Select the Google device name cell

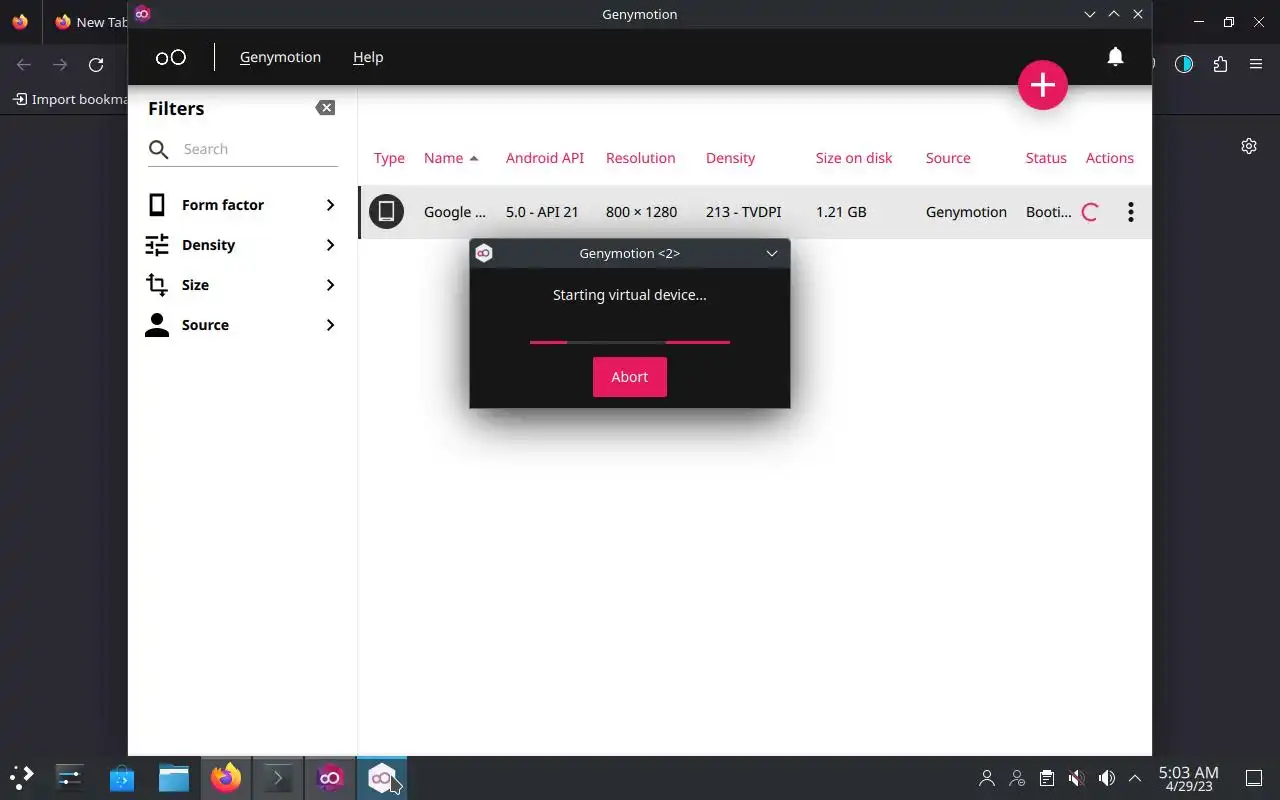click(x=455, y=212)
